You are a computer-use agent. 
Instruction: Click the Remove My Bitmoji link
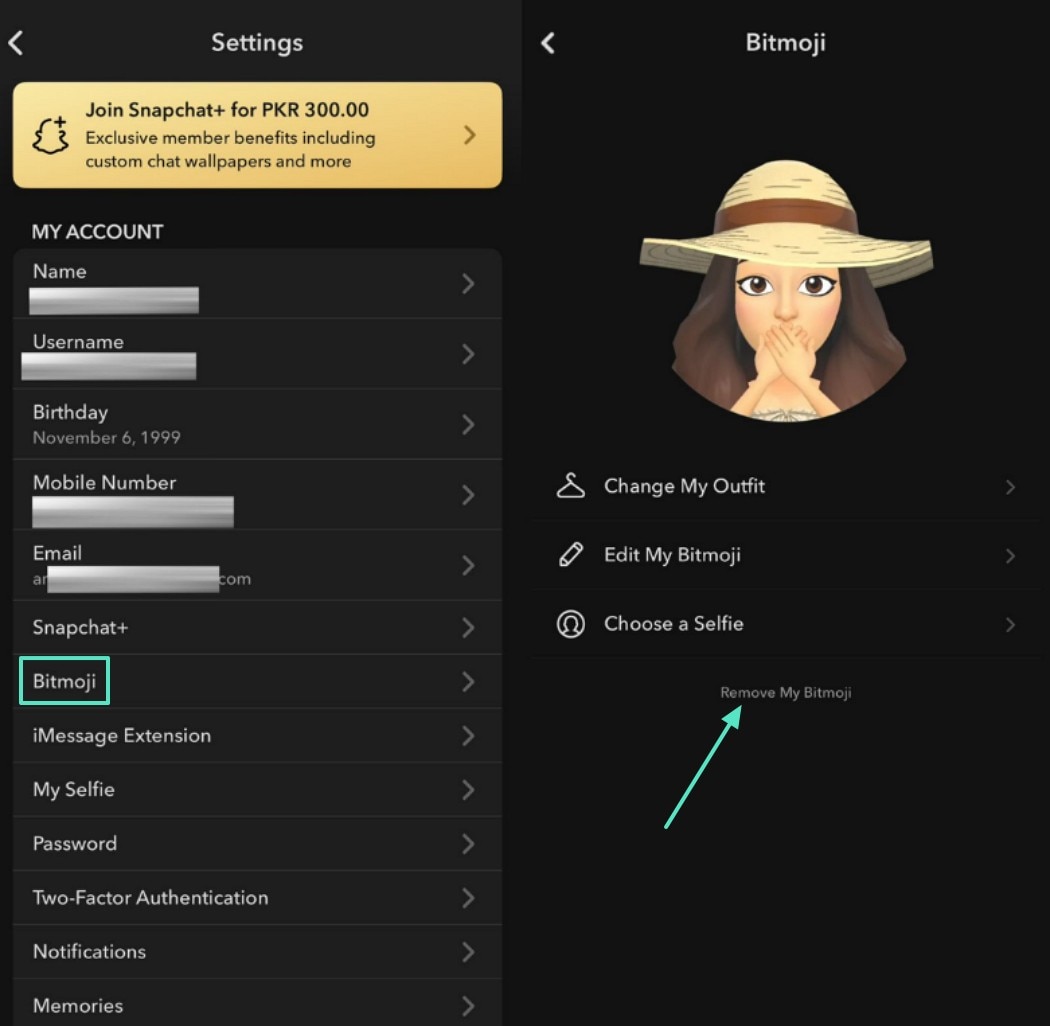[x=785, y=692]
